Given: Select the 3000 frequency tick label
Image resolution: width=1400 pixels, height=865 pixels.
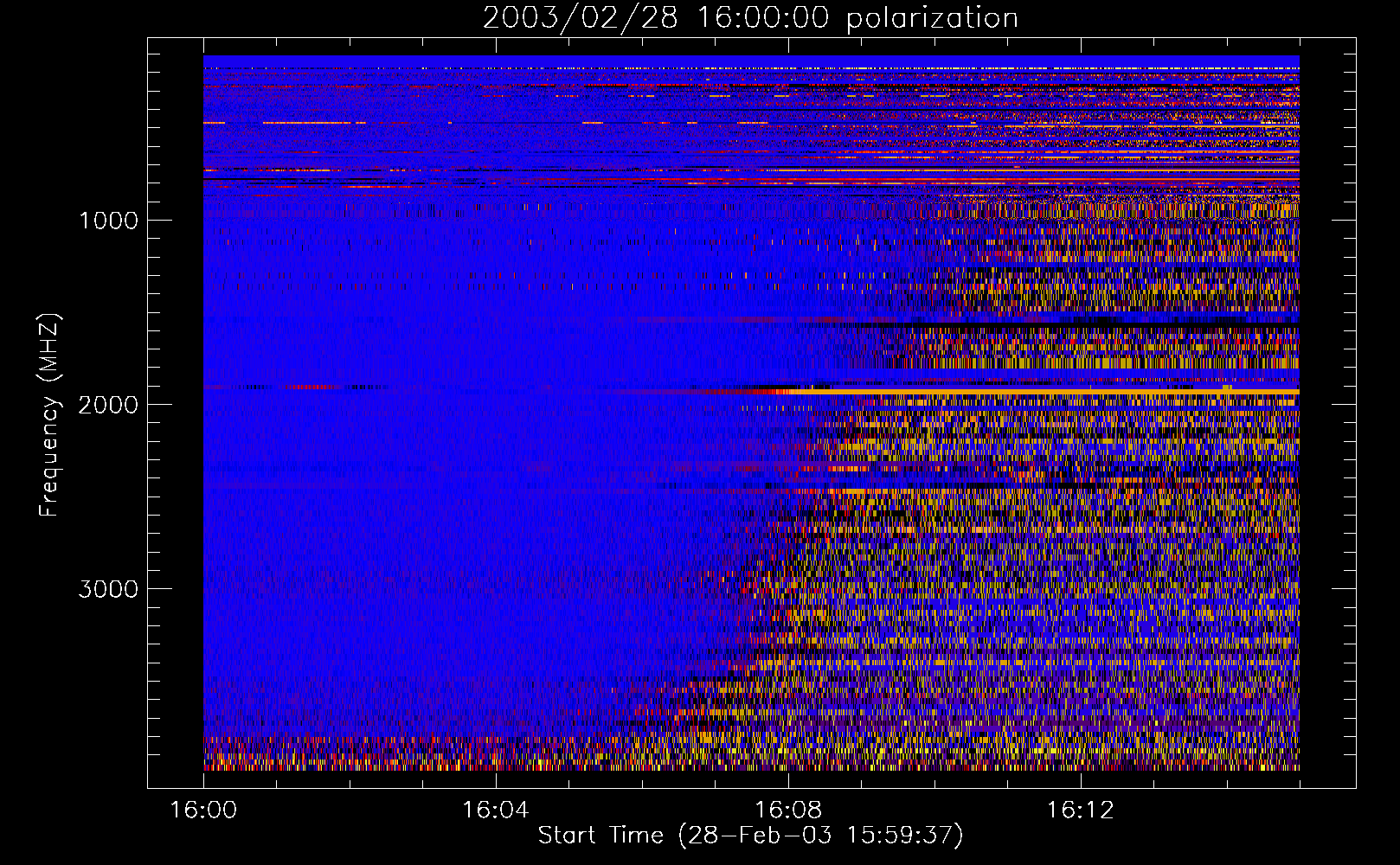Looking at the screenshot, I should (x=108, y=589).
